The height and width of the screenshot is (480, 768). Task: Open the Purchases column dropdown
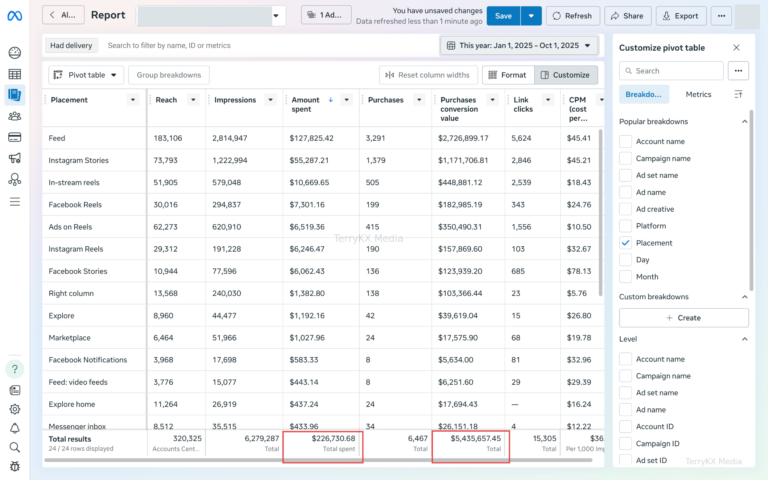[x=419, y=100]
